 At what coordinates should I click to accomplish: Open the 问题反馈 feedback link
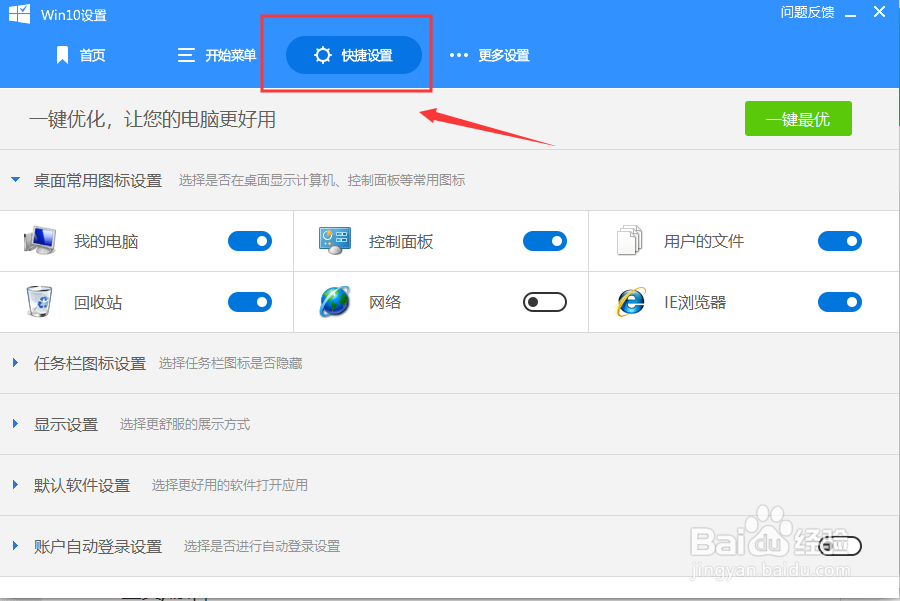(x=806, y=14)
